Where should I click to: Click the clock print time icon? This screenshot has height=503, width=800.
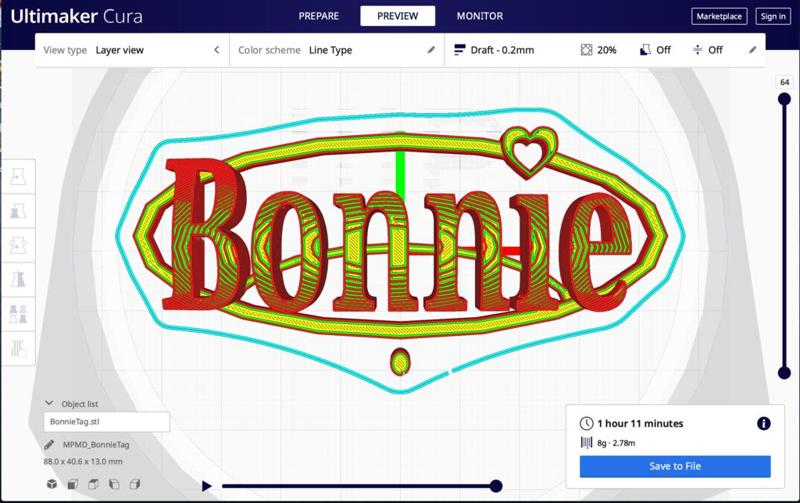(x=586, y=423)
